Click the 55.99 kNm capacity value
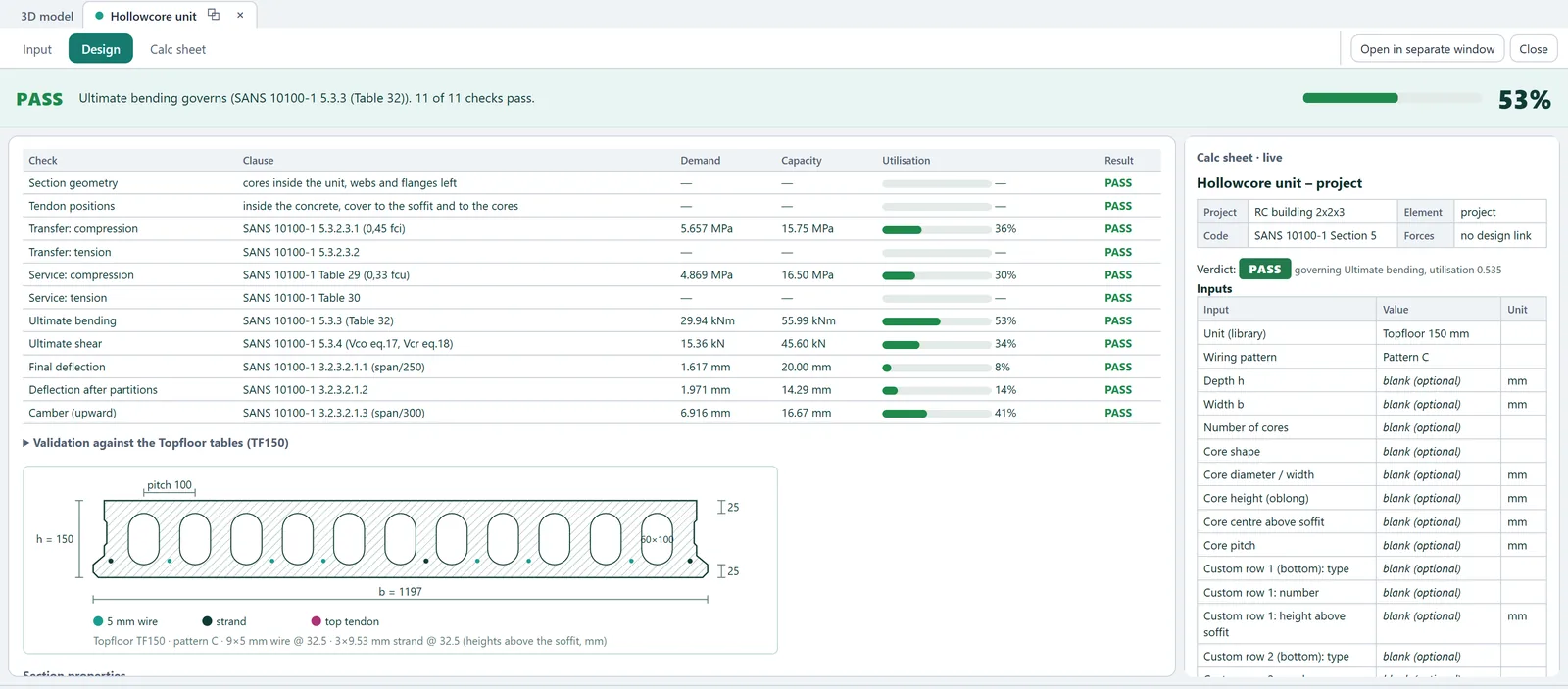Screen dimensions: 1568x689 click(808, 321)
